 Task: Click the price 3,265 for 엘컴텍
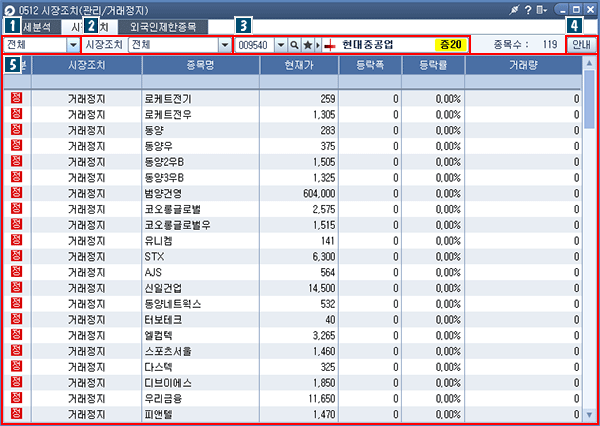(324, 336)
